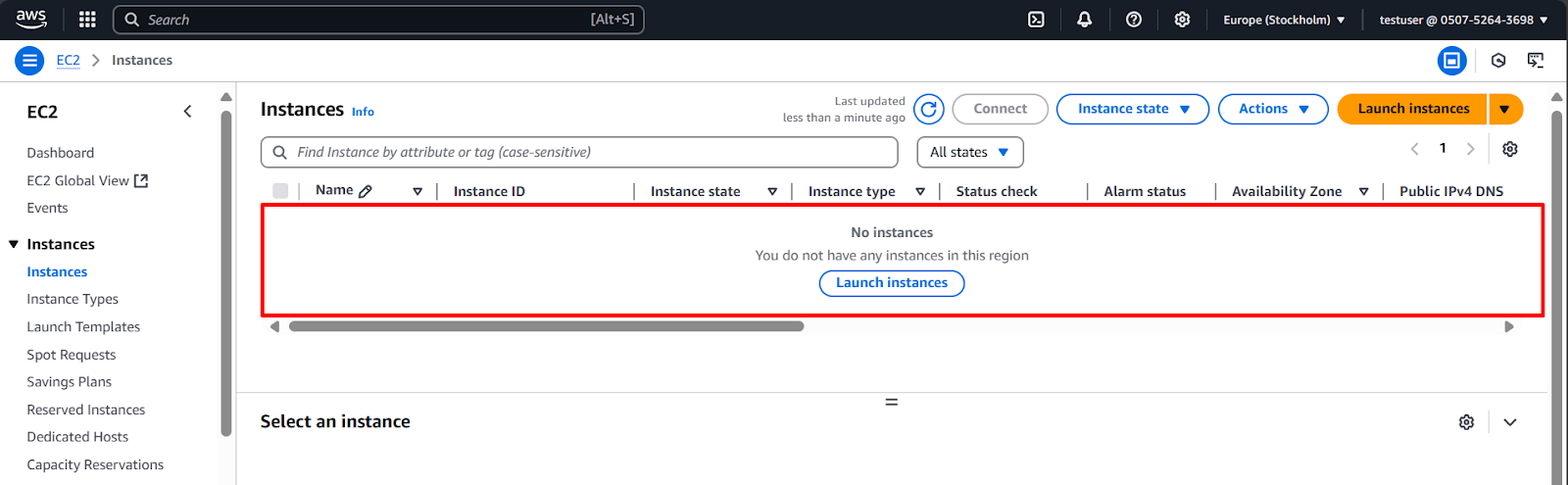
Task: Go to previous page of instances
Action: [1414, 149]
